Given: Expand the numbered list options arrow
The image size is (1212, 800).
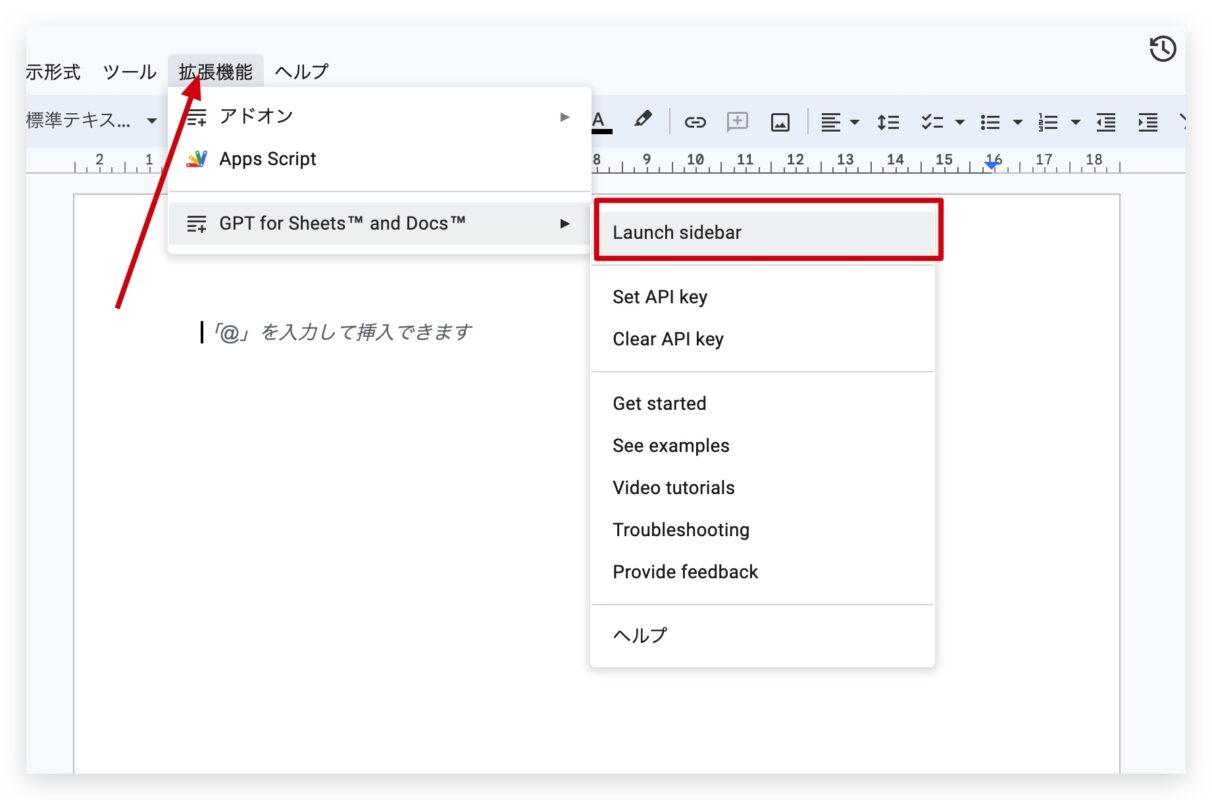Looking at the screenshot, I should (1075, 122).
